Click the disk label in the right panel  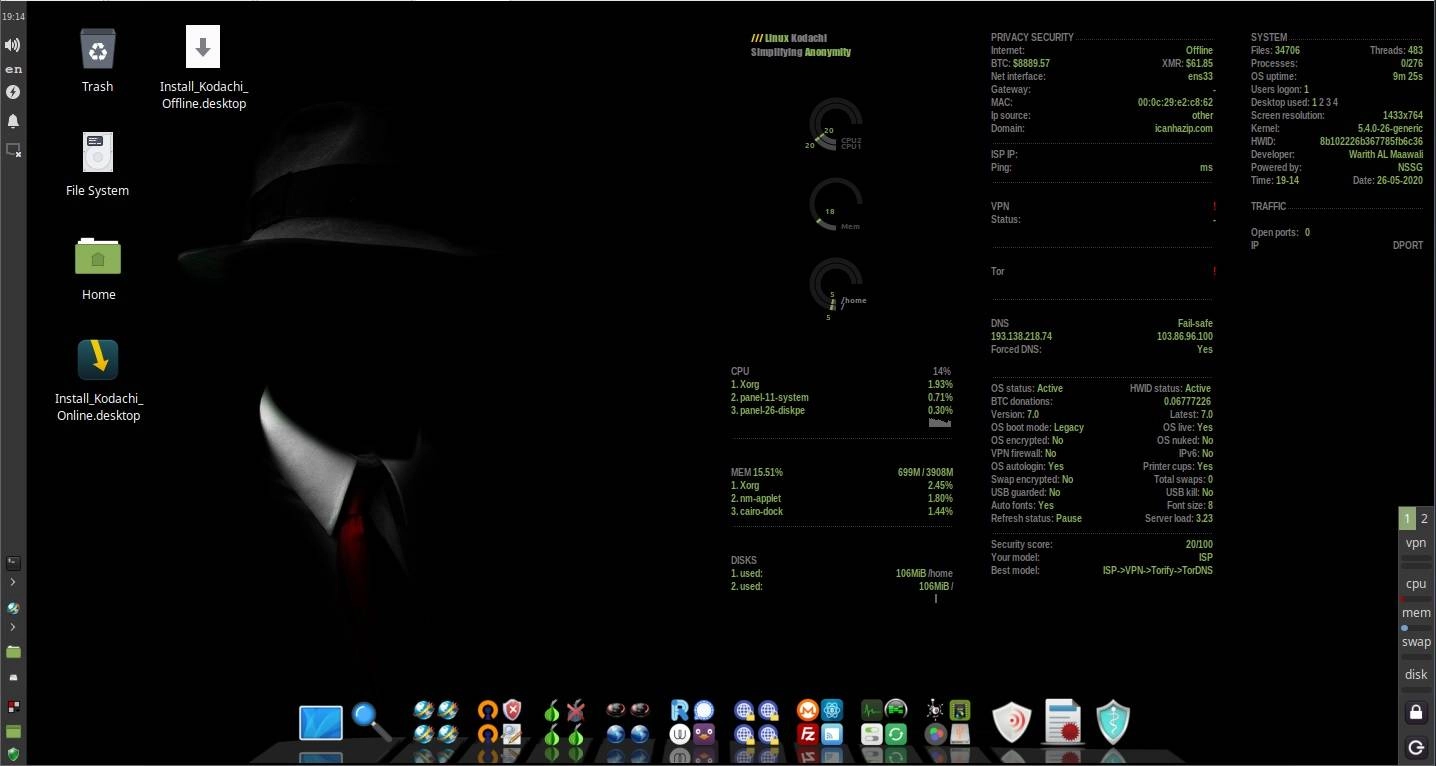[x=1416, y=674]
